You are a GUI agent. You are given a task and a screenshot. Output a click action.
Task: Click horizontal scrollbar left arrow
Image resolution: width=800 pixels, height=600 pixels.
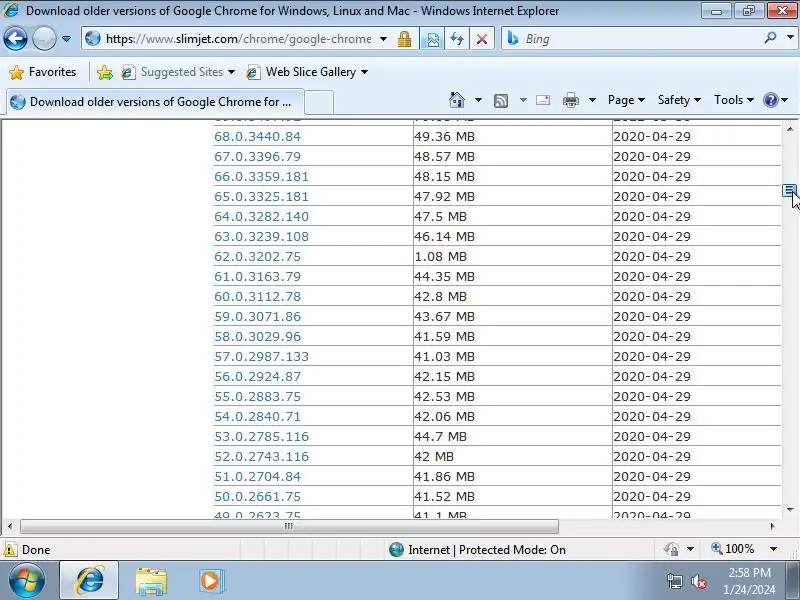click(x=10, y=526)
